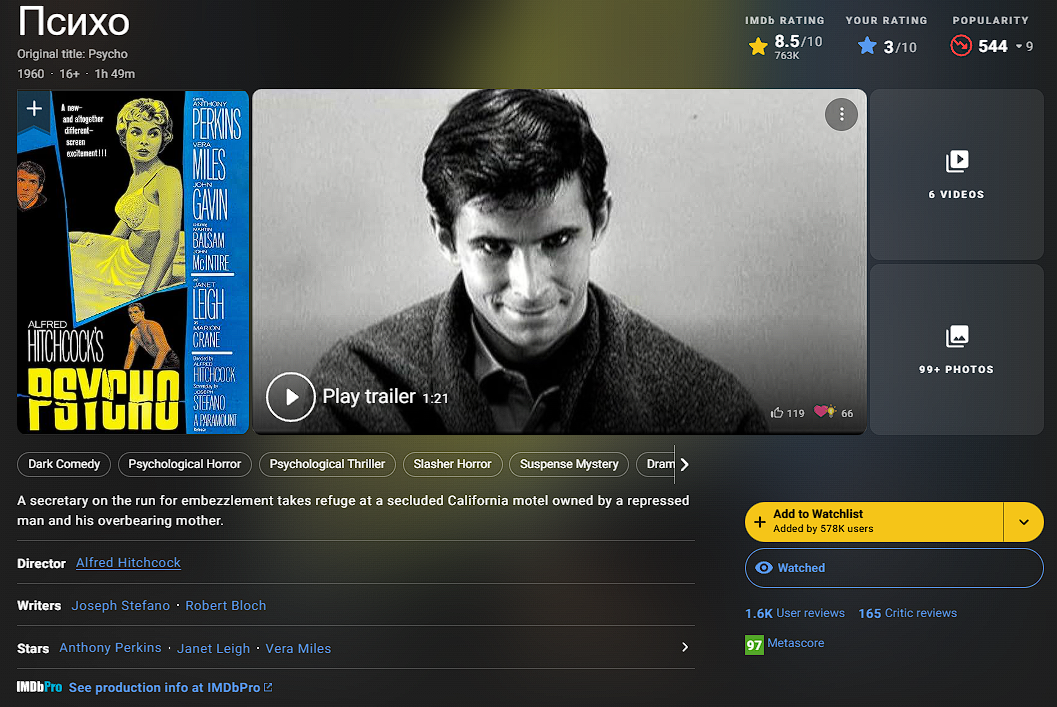Select the Psychological Thriller chip
Image resolution: width=1057 pixels, height=707 pixels.
click(327, 464)
